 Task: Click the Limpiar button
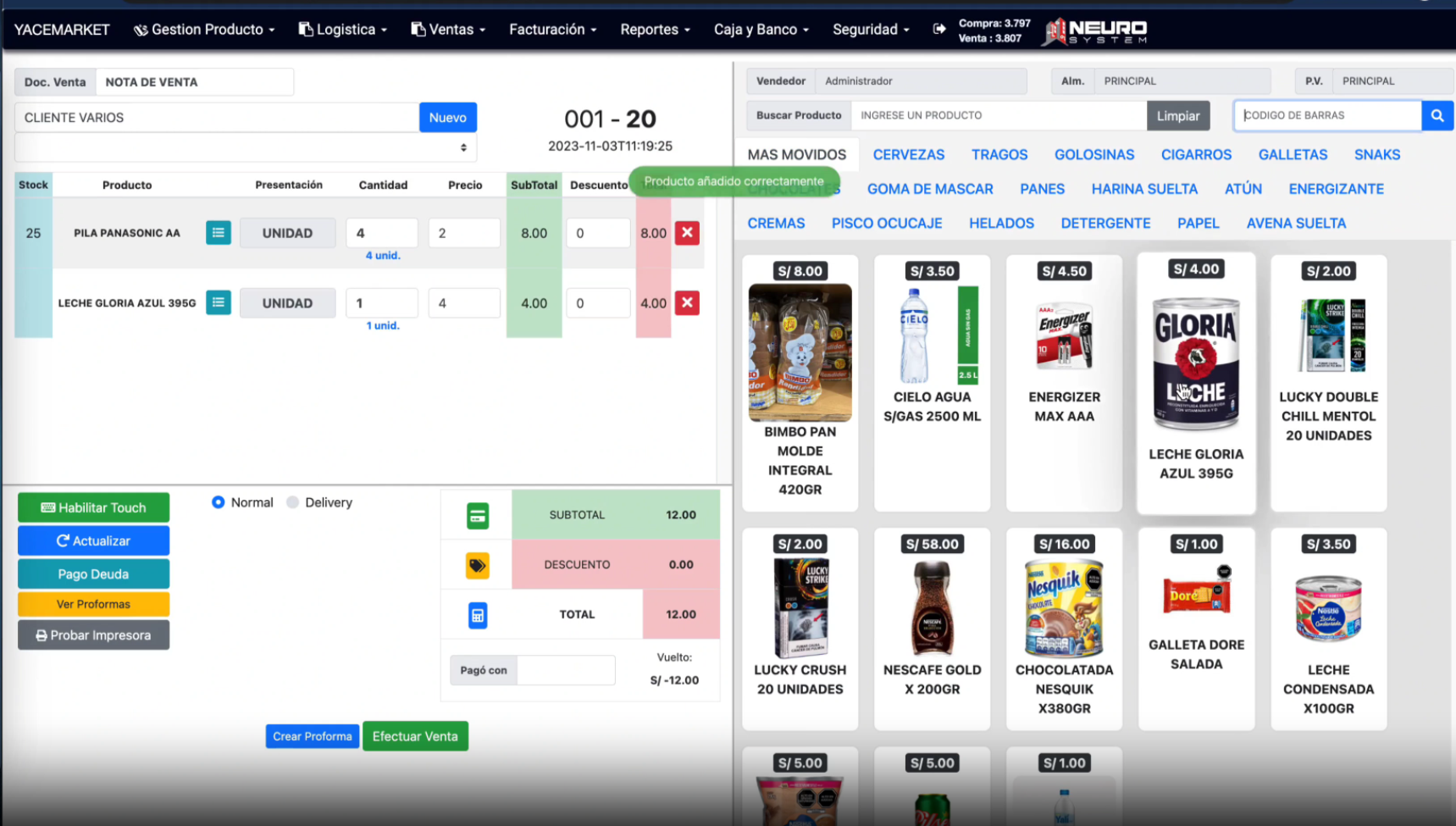1178,115
